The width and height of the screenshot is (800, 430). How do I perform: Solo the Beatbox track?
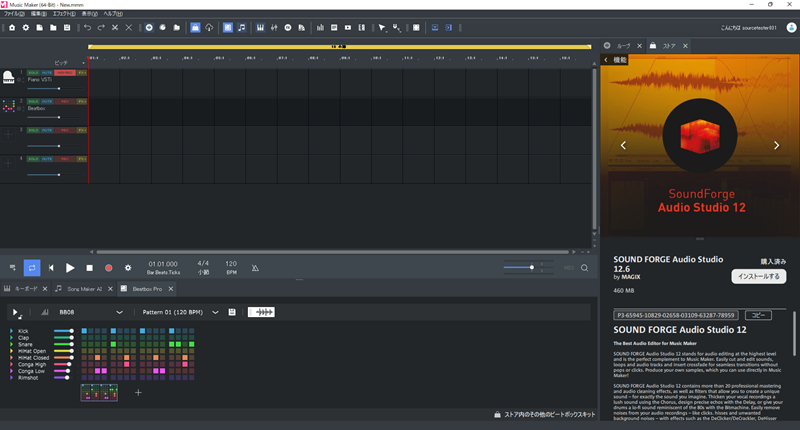[33, 102]
